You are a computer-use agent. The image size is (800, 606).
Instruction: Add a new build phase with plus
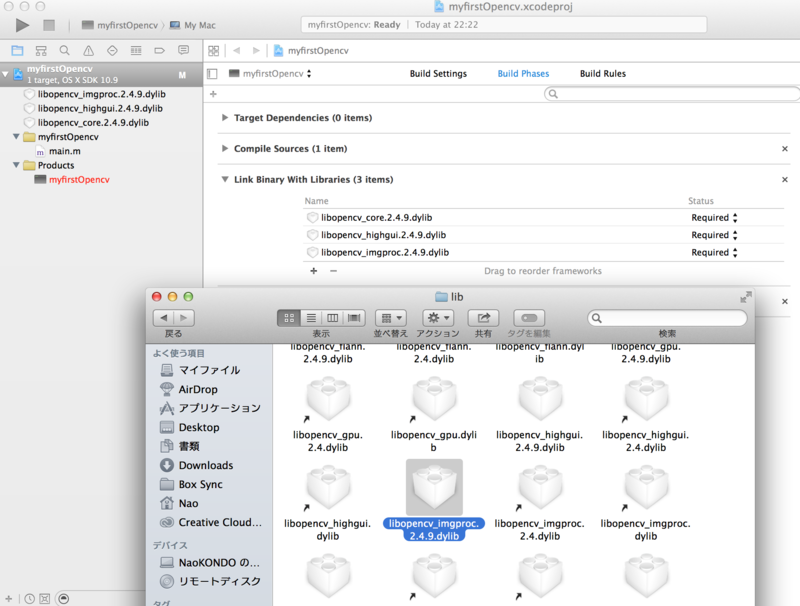[213, 94]
